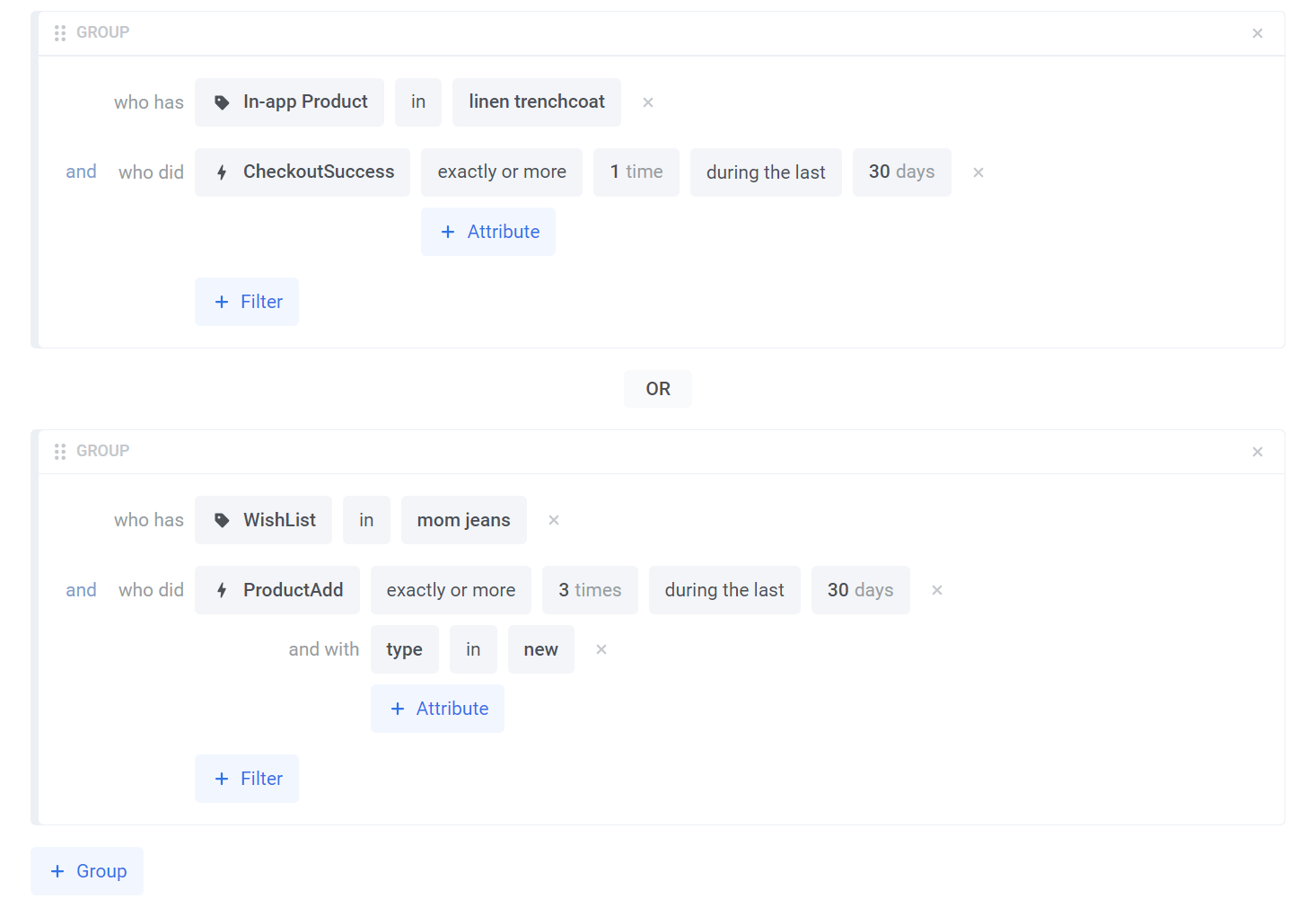Add an attribute to CheckoutSuccess event
The image size is (1316, 908).
488,232
